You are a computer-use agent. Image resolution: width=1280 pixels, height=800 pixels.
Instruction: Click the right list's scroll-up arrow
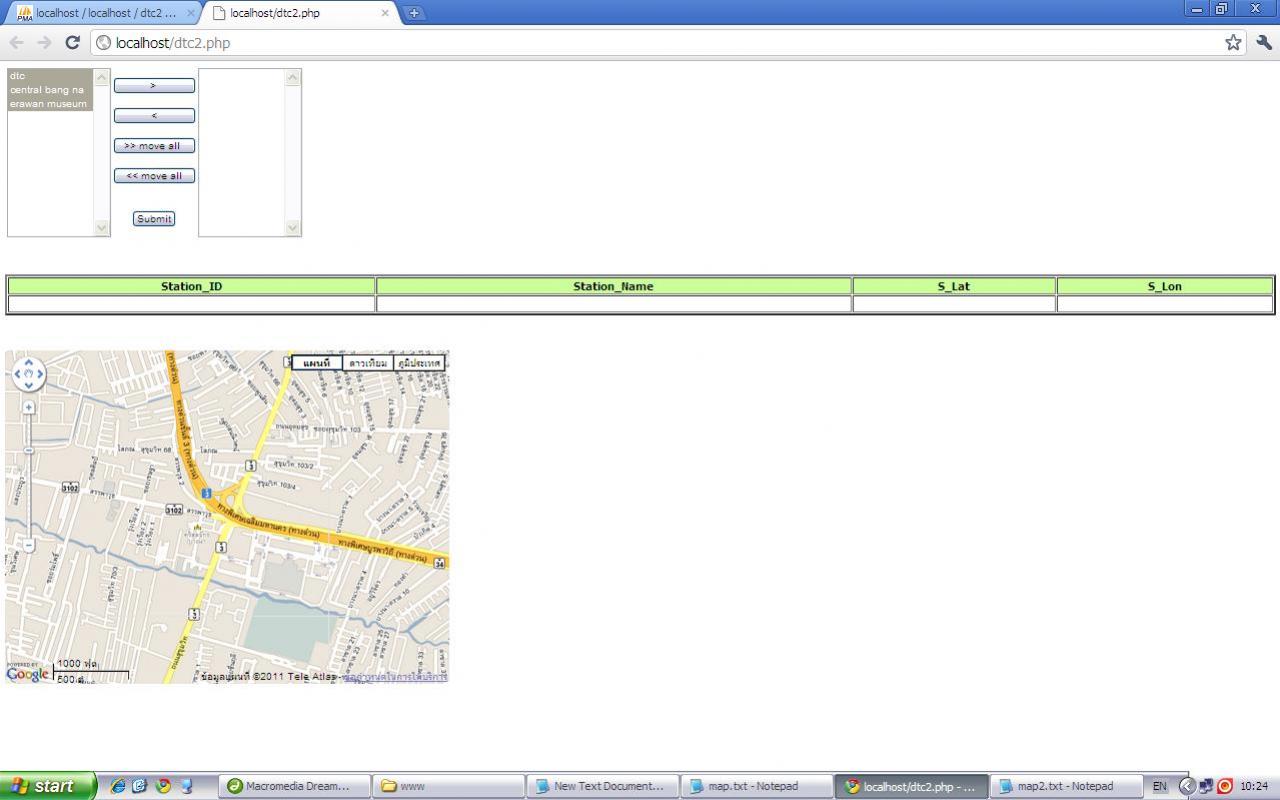coord(293,77)
